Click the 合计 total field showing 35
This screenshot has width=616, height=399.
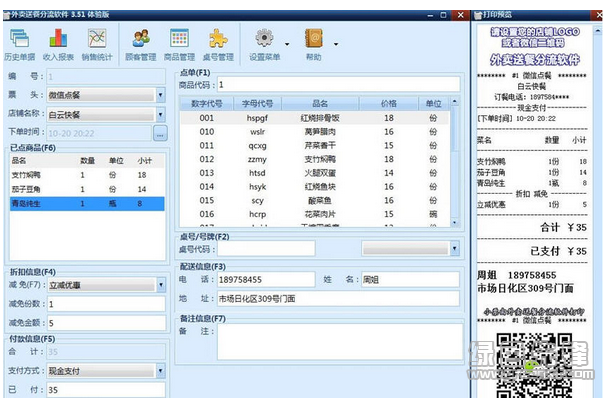(106, 352)
